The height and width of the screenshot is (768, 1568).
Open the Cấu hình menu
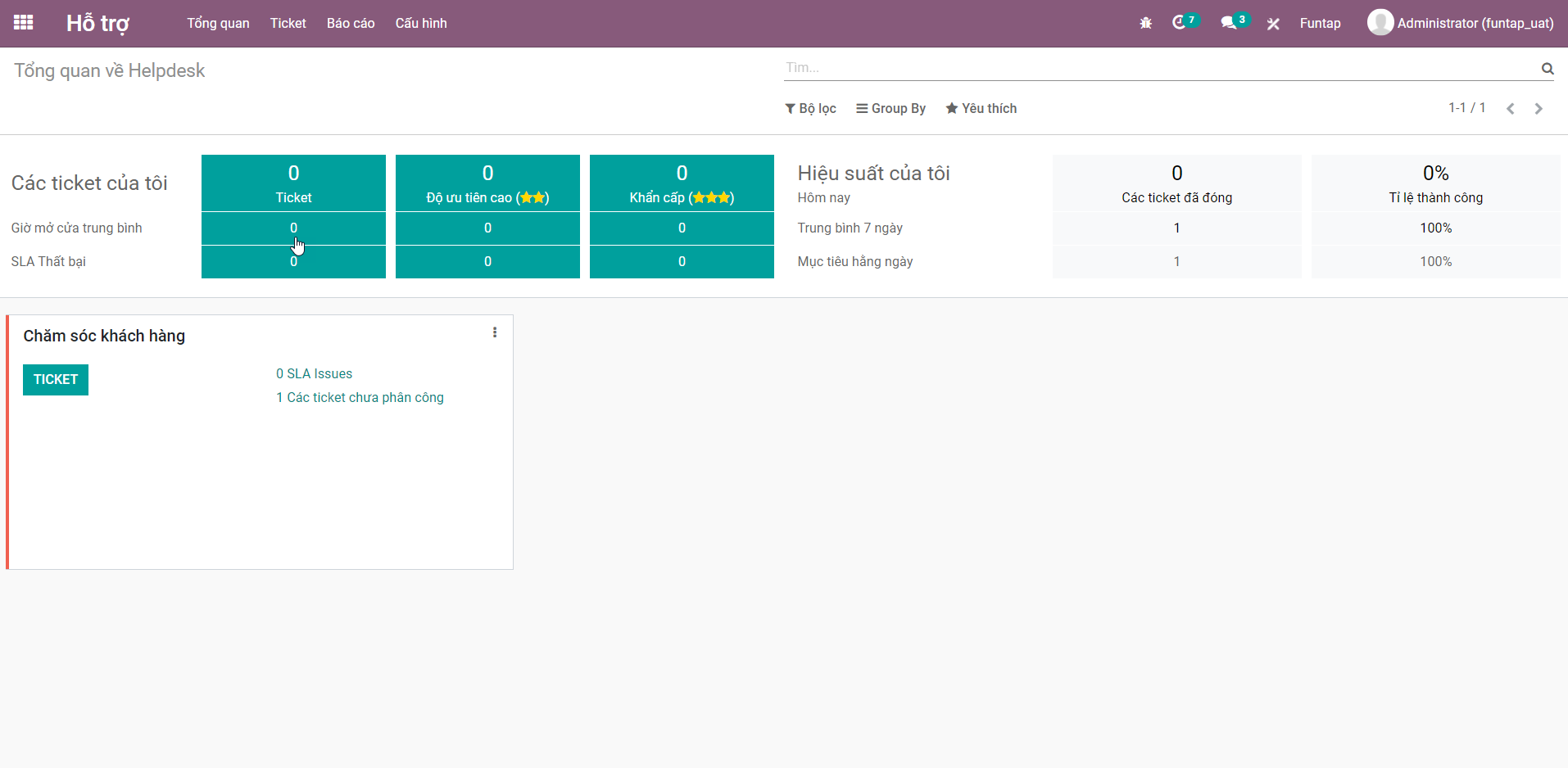tap(421, 23)
